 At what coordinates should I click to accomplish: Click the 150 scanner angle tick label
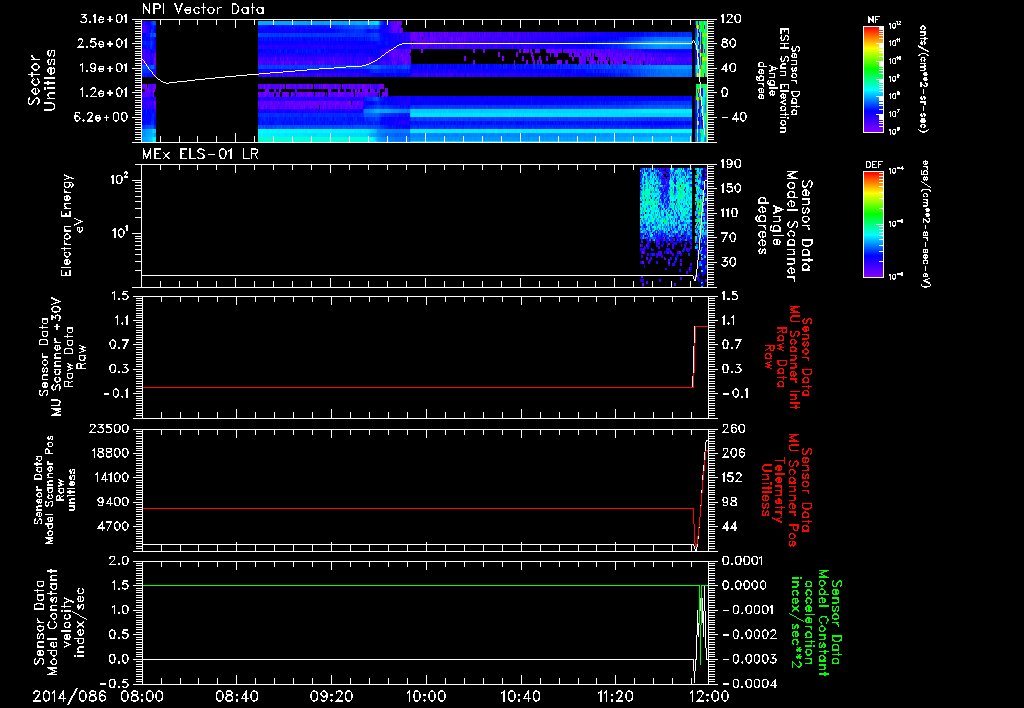click(x=731, y=189)
